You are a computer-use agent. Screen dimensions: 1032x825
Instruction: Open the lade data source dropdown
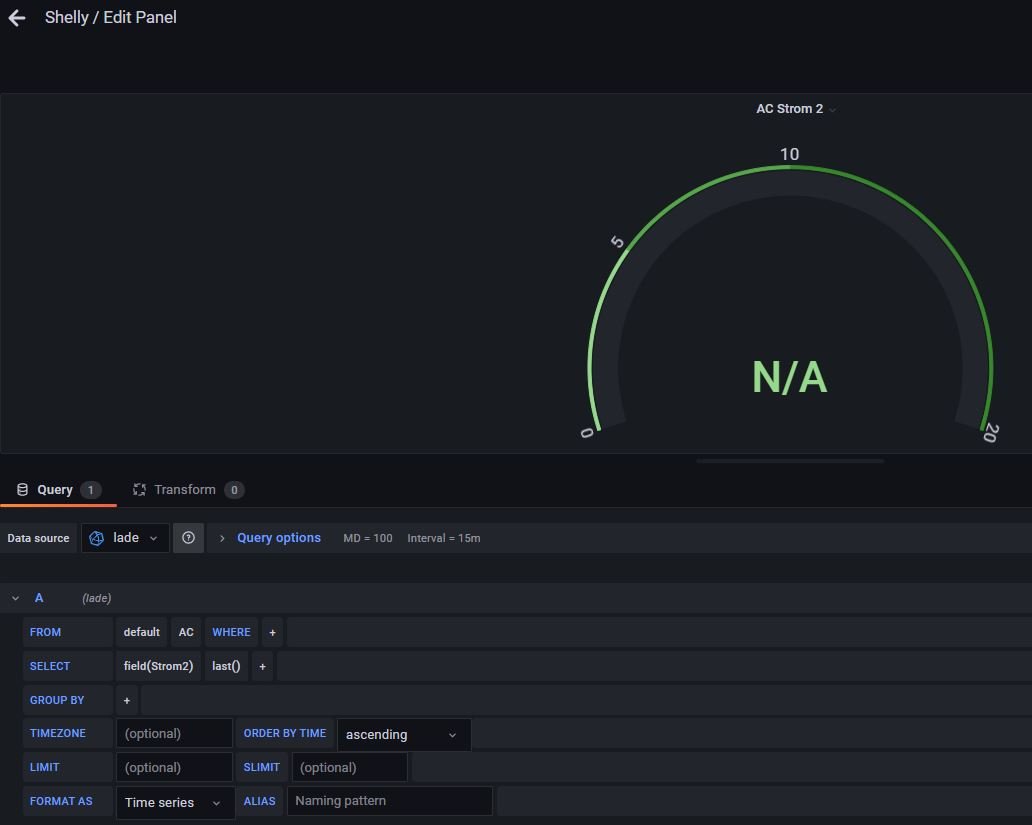pos(126,538)
